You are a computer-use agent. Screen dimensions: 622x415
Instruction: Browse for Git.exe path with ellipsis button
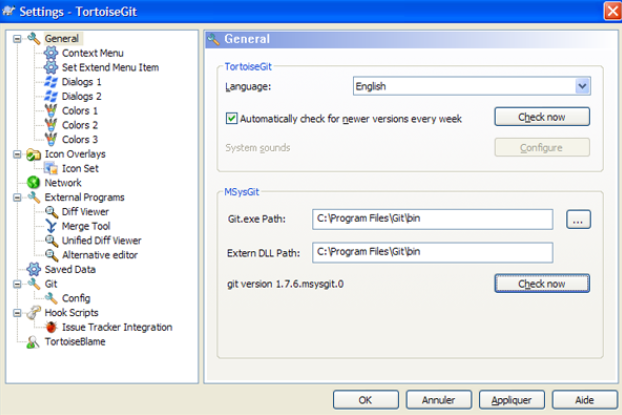click(x=579, y=219)
